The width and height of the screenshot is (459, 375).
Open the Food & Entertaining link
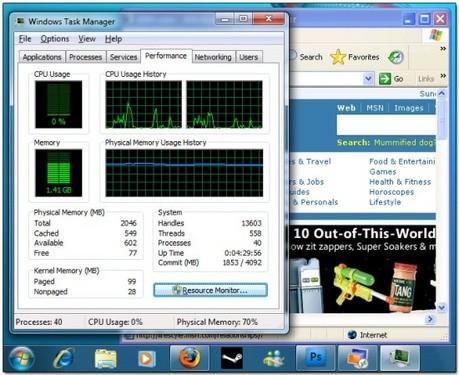click(x=402, y=161)
